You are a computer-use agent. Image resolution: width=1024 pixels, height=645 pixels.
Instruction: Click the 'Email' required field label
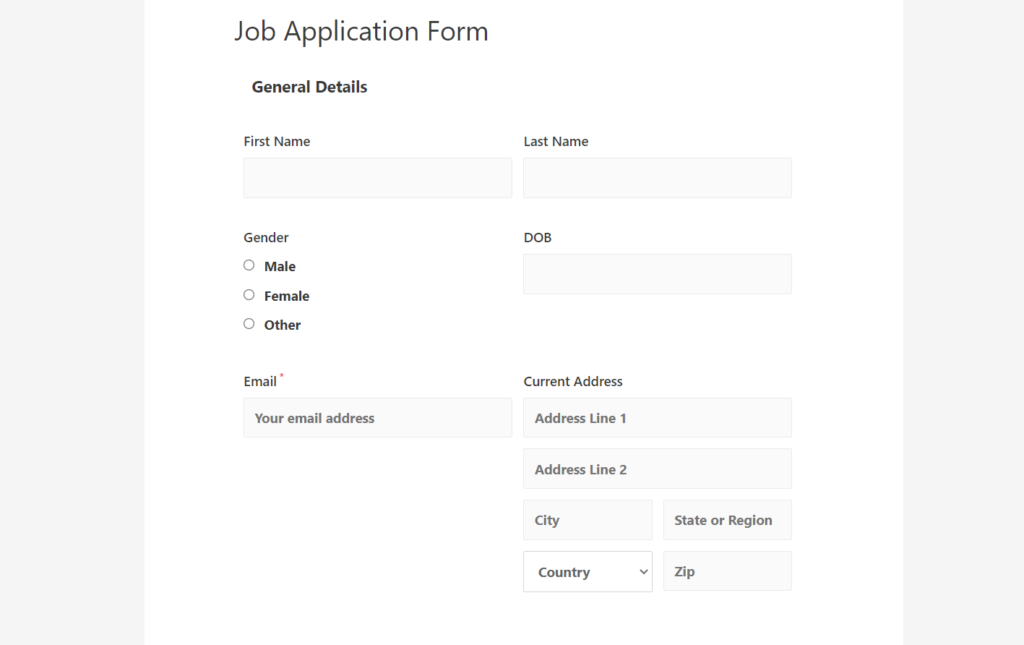(260, 382)
